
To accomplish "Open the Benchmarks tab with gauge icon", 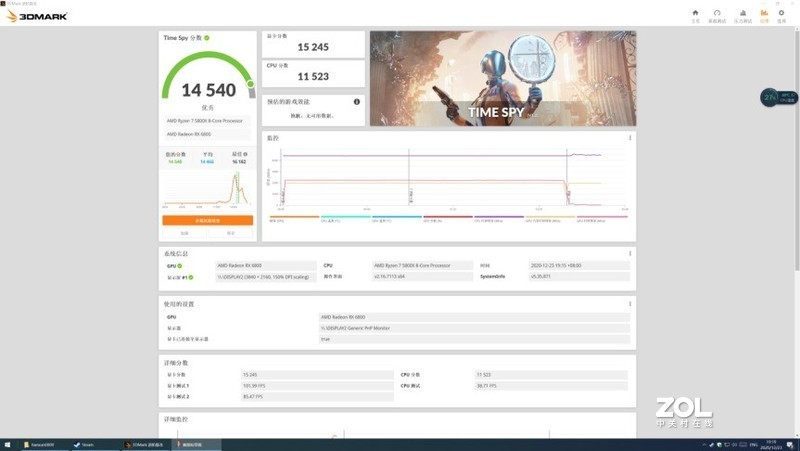I will pyautogui.click(x=717, y=16).
